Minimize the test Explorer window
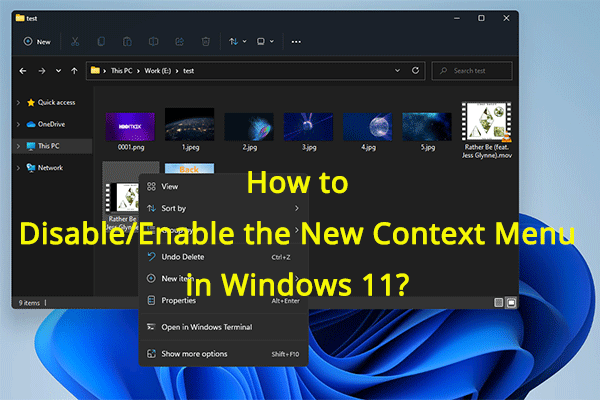This screenshot has height=400, width=600. (457, 18)
